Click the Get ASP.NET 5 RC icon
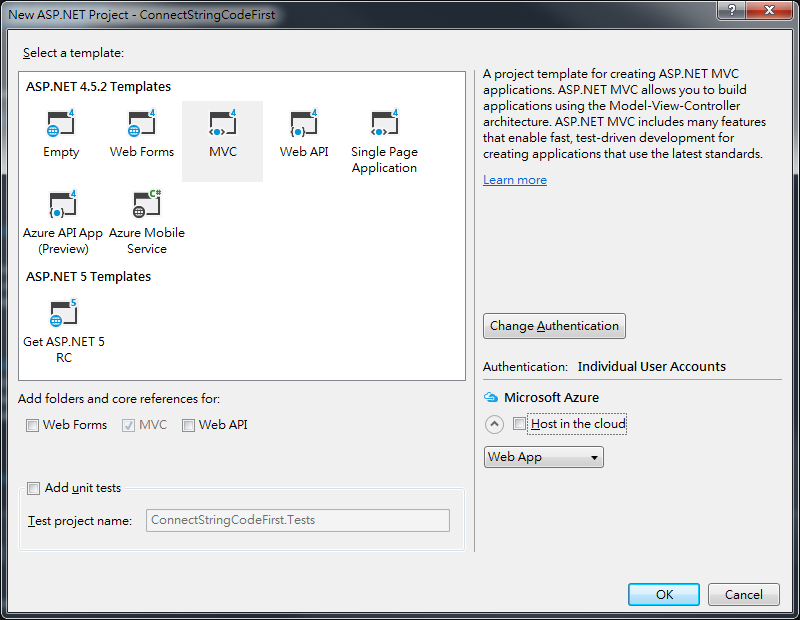The width and height of the screenshot is (800, 620). pos(63,313)
